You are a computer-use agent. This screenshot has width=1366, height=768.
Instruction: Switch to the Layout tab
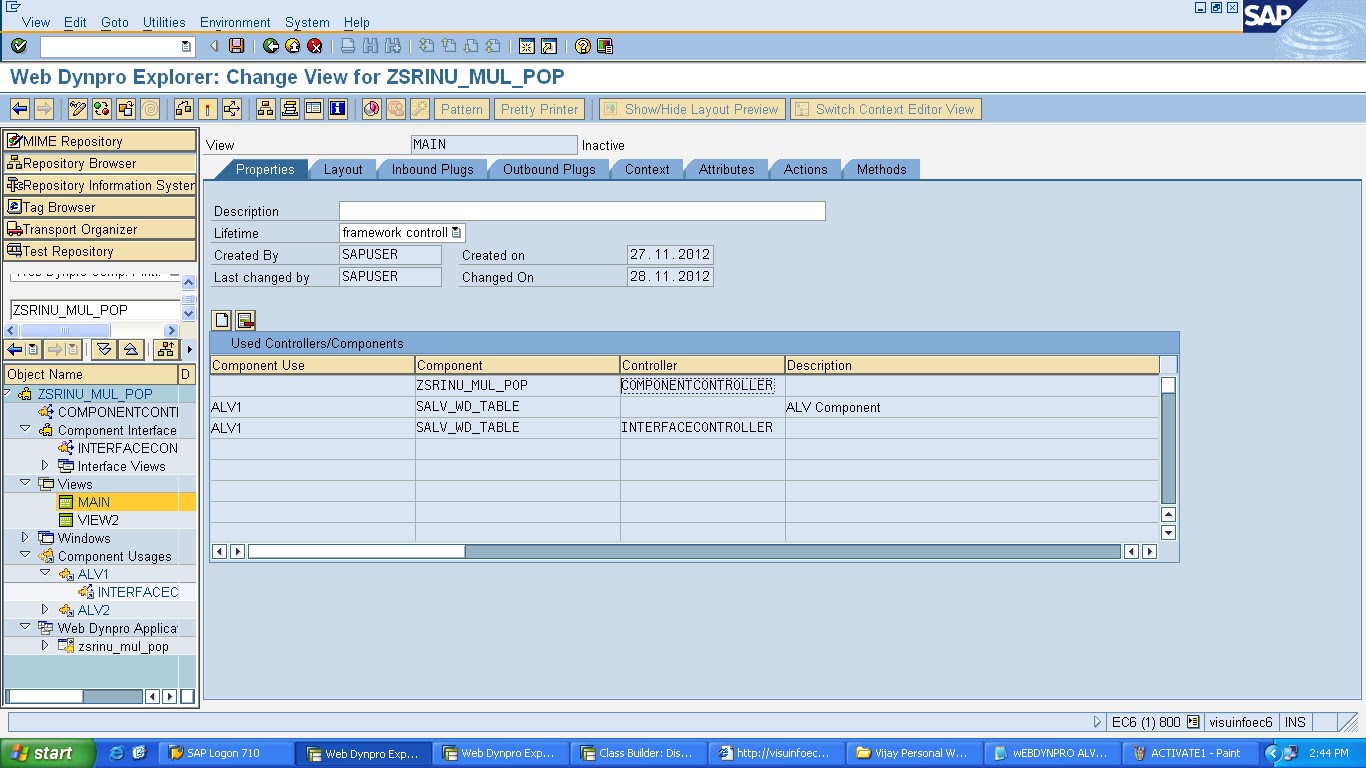pos(343,169)
